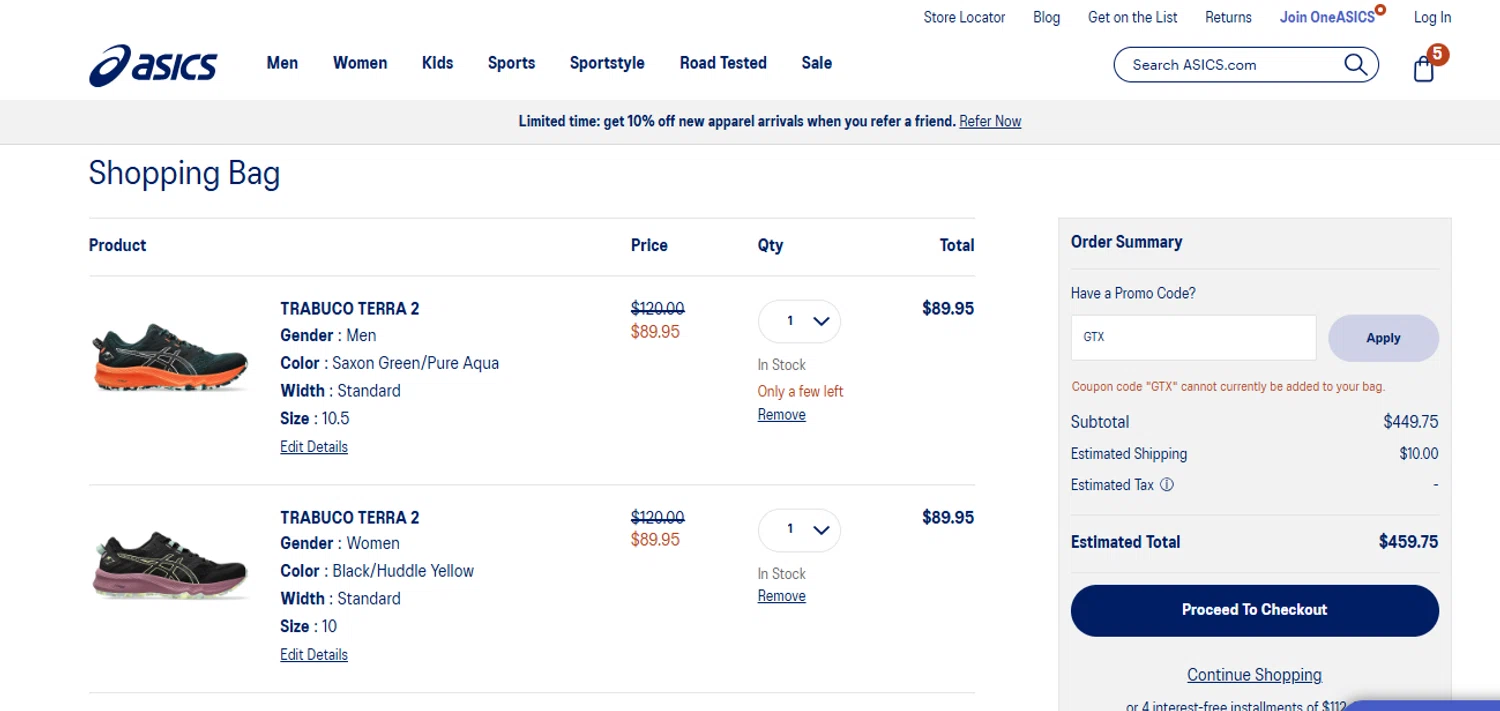The height and width of the screenshot is (711, 1500).
Task: Open quantity dropdown for women's Trabuco Terra 2
Action: coord(799,530)
